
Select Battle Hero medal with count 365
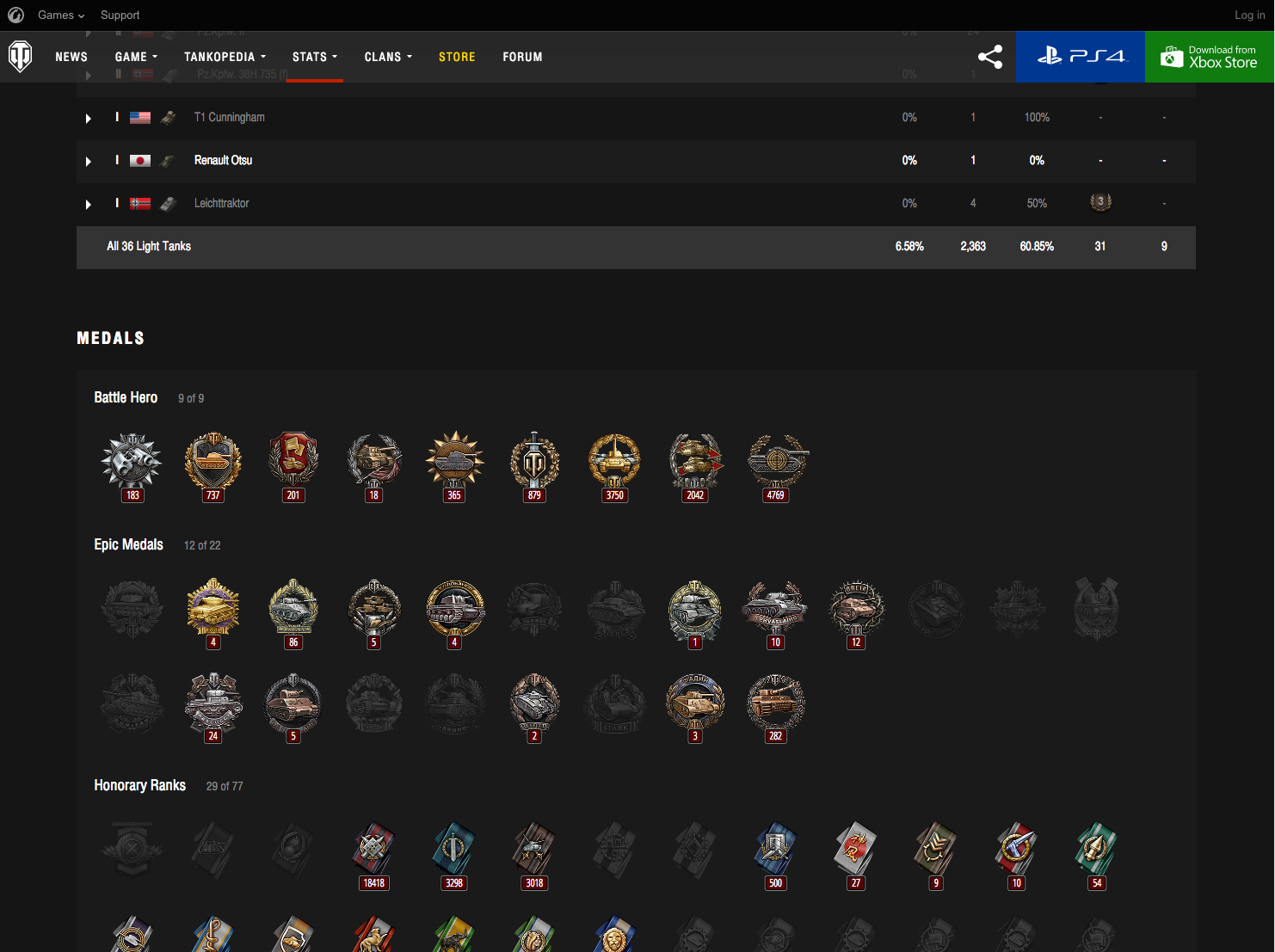point(454,467)
